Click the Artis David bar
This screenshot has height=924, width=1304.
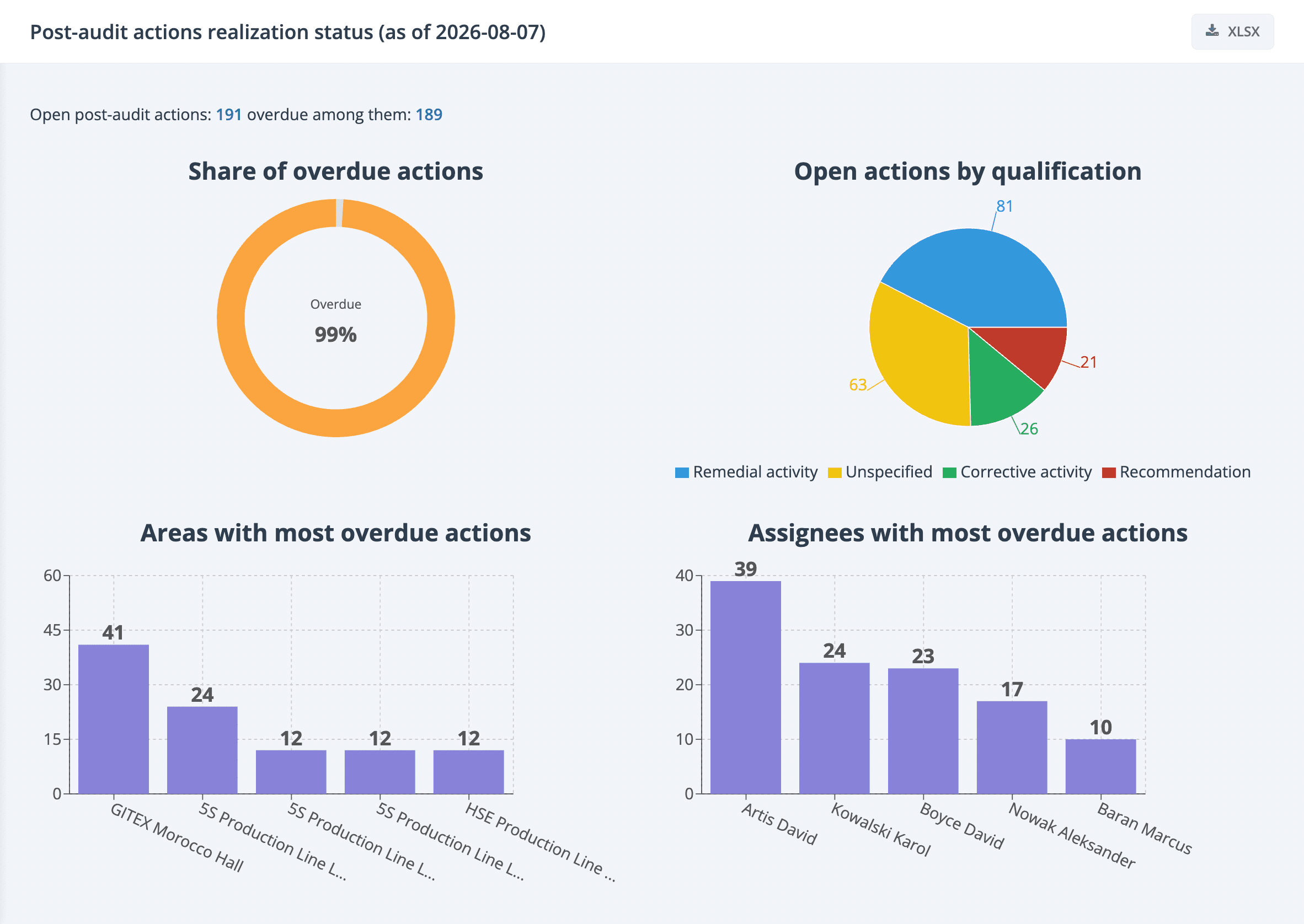pos(746,687)
